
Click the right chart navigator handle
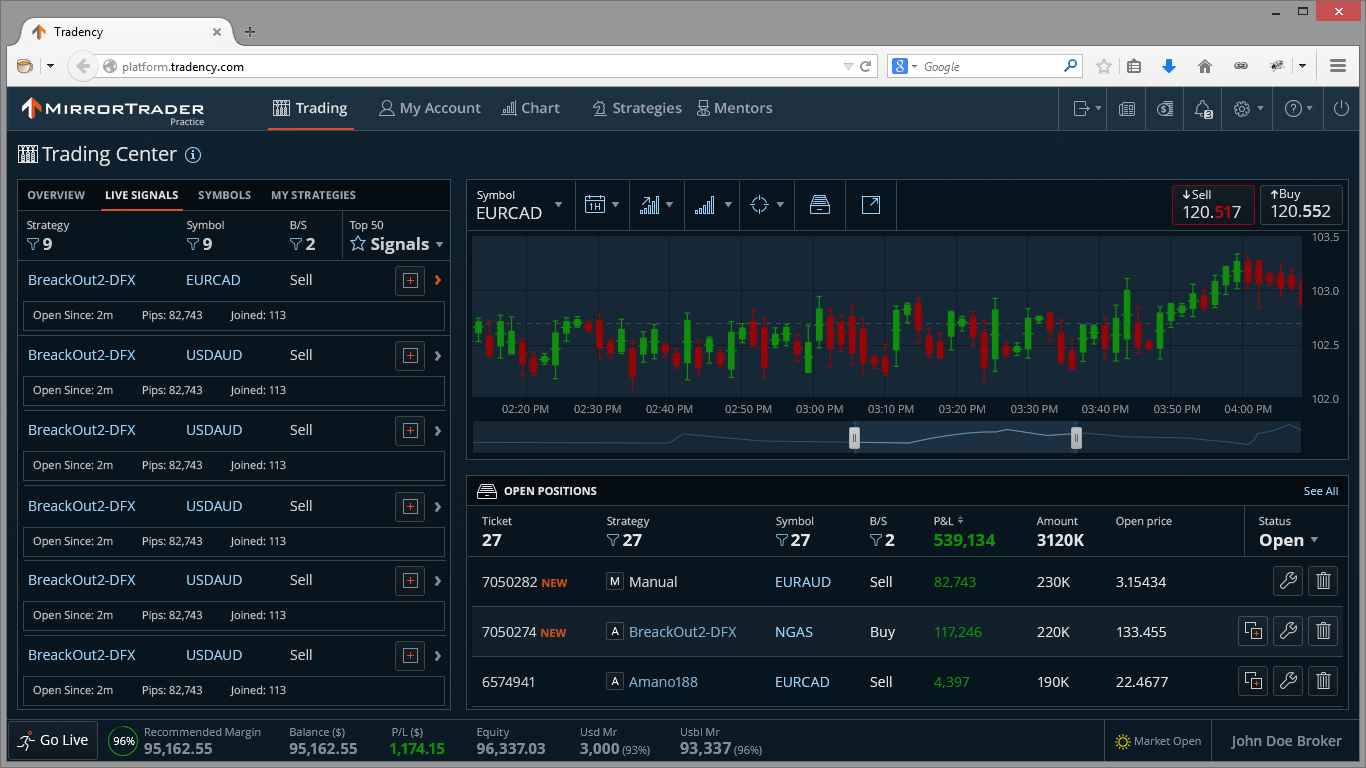[x=1076, y=437]
